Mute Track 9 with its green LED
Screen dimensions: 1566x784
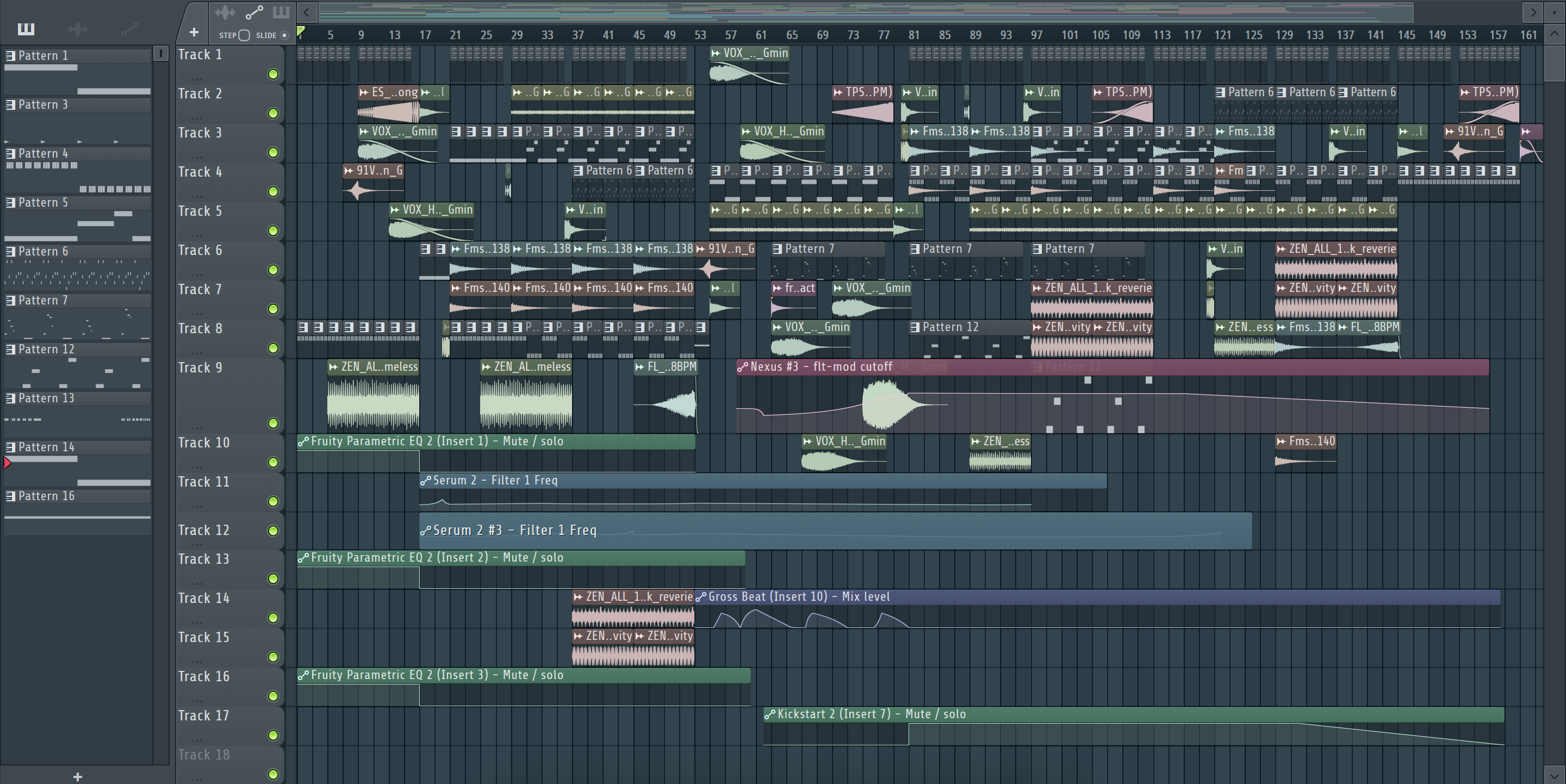pos(274,423)
